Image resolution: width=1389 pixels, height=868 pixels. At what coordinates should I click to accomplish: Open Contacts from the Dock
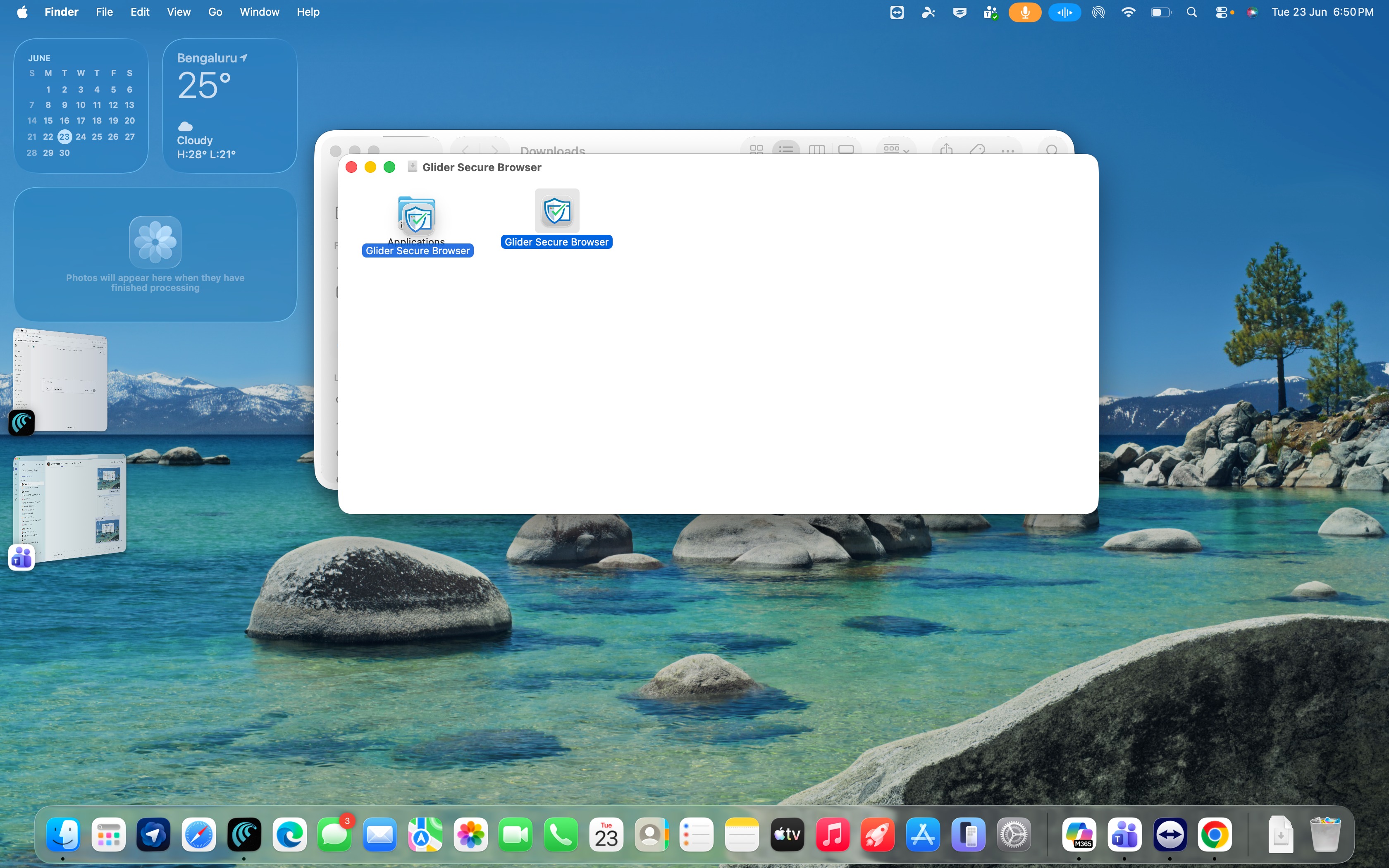tap(652, 835)
